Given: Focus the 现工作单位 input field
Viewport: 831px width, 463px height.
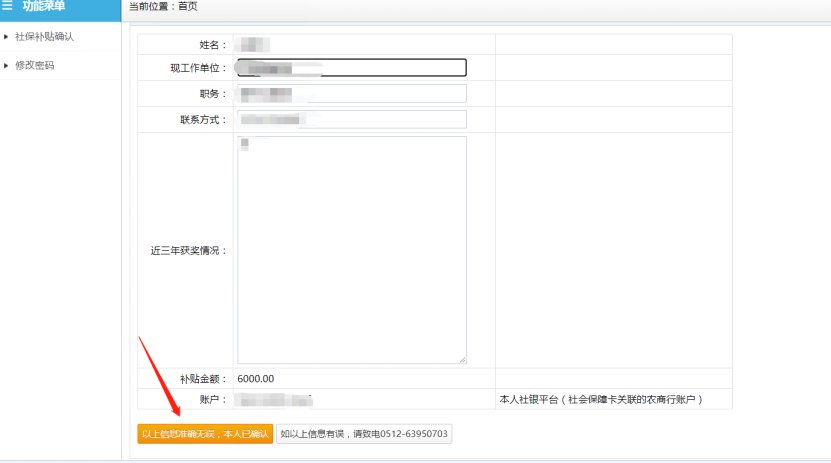Looking at the screenshot, I should coord(351,68).
